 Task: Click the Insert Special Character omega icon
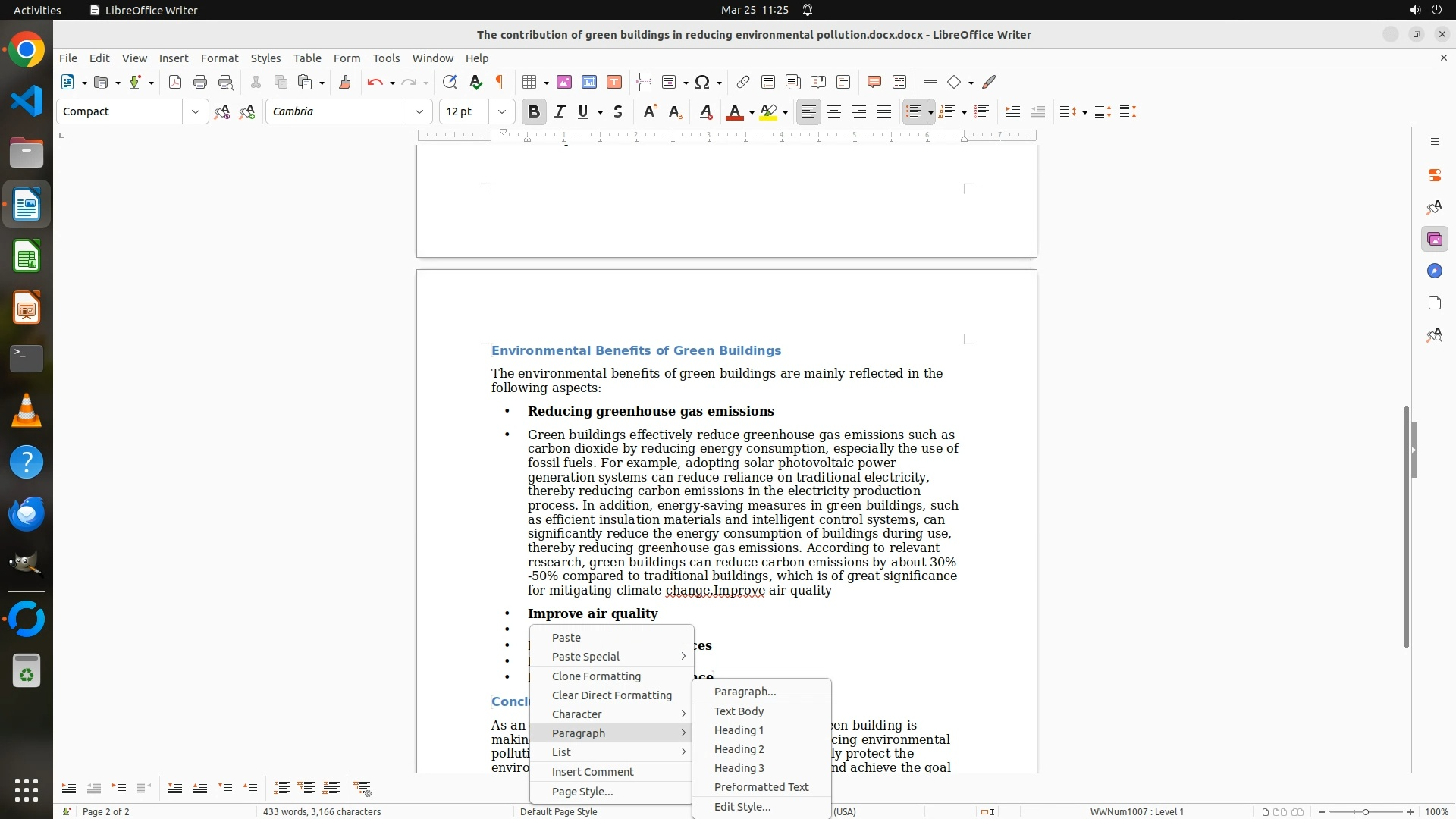(x=702, y=83)
